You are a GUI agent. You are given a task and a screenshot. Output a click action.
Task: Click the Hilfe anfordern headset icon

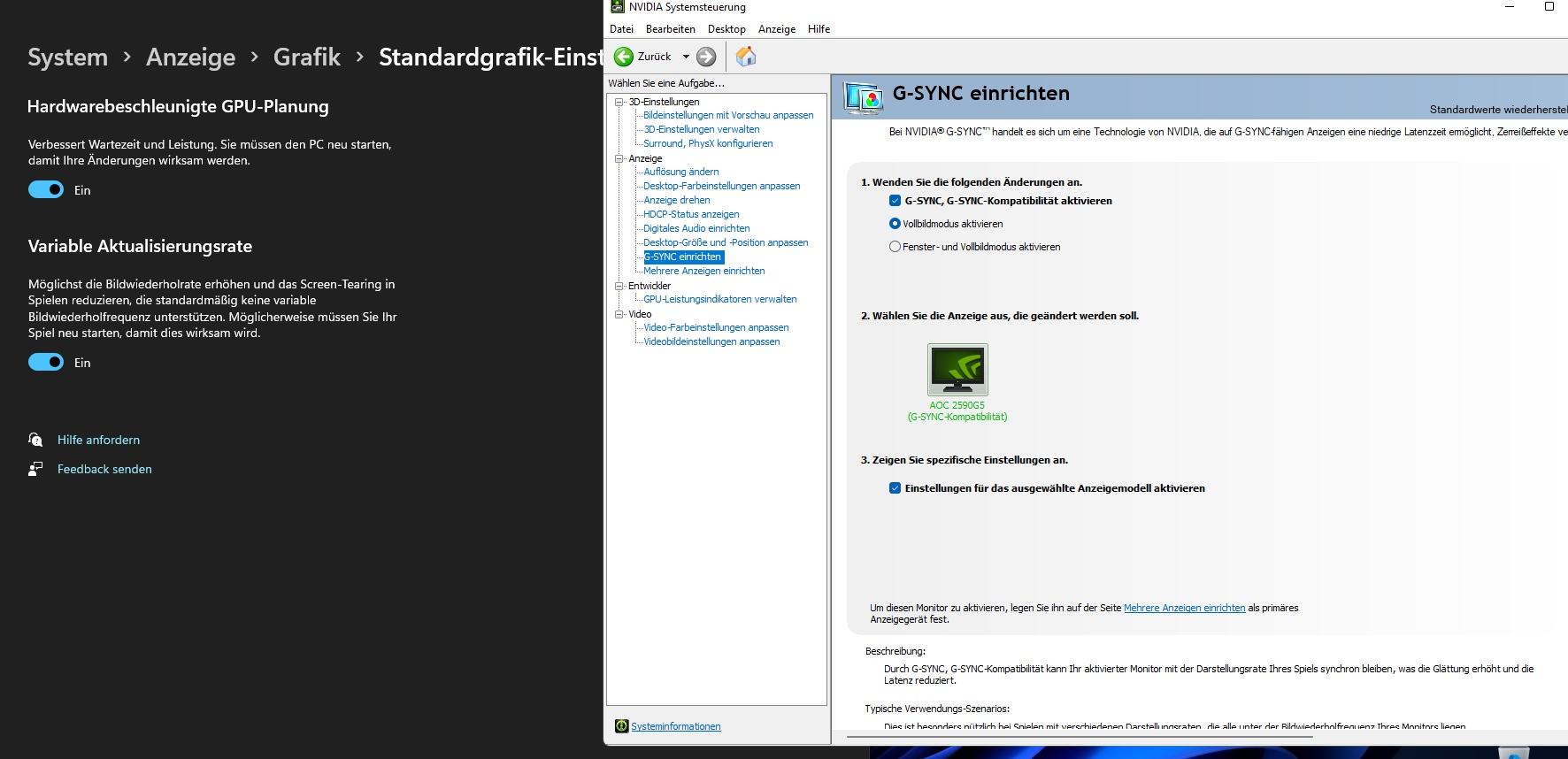point(35,440)
